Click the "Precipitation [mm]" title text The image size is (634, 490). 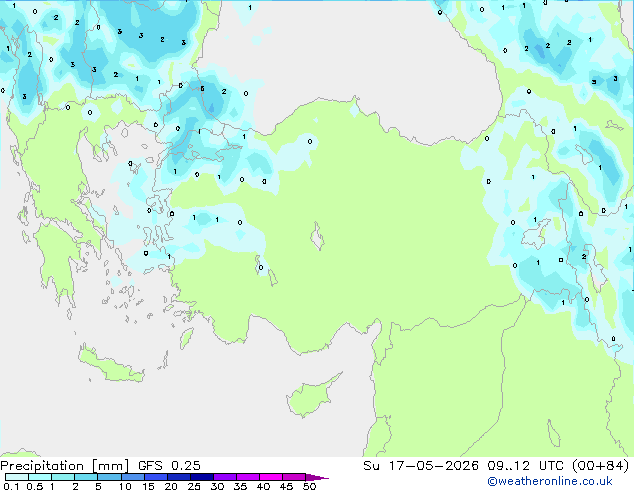[x=65, y=466]
